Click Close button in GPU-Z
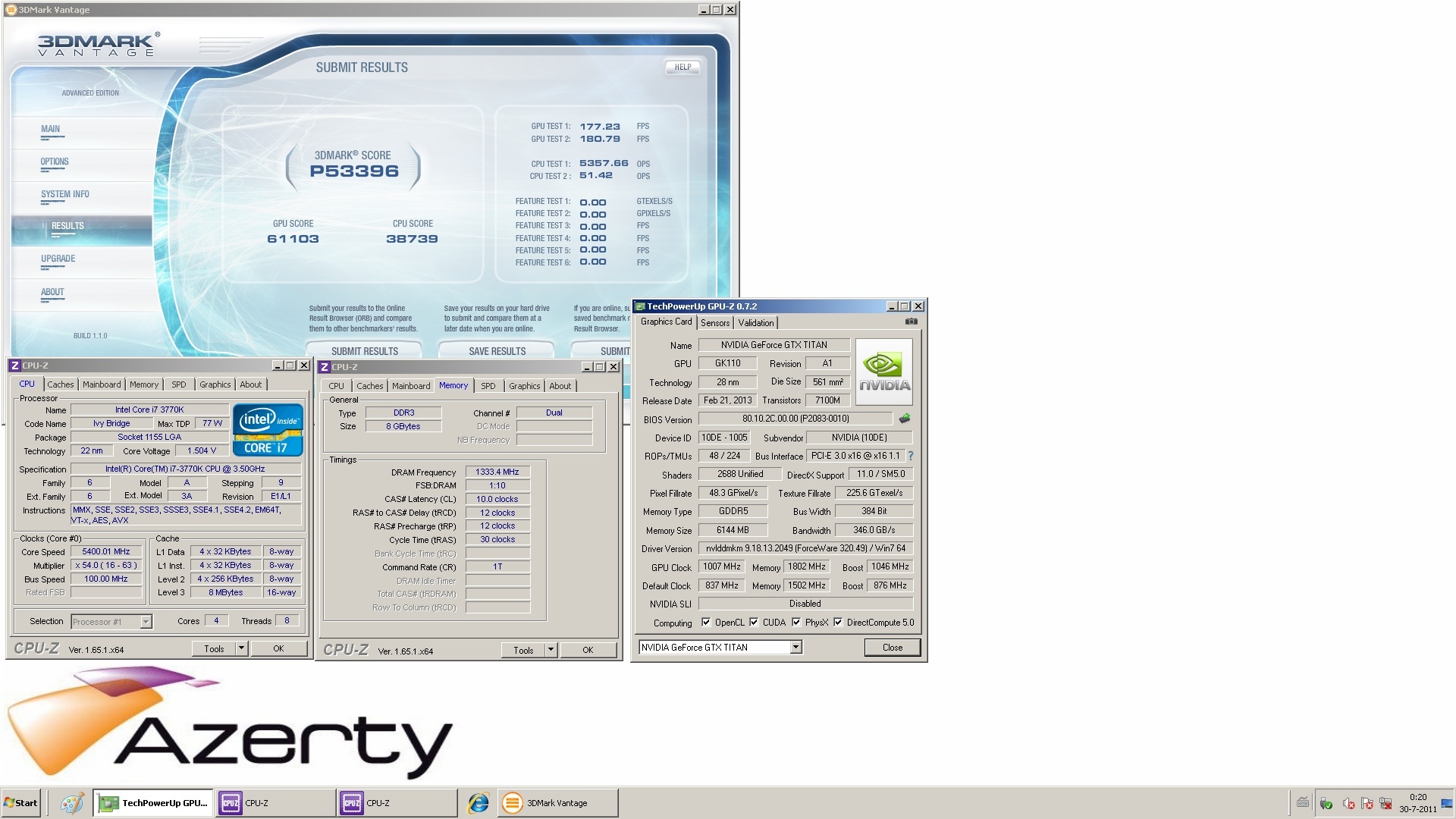This screenshot has height=819, width=1456. tap(892, 648)
